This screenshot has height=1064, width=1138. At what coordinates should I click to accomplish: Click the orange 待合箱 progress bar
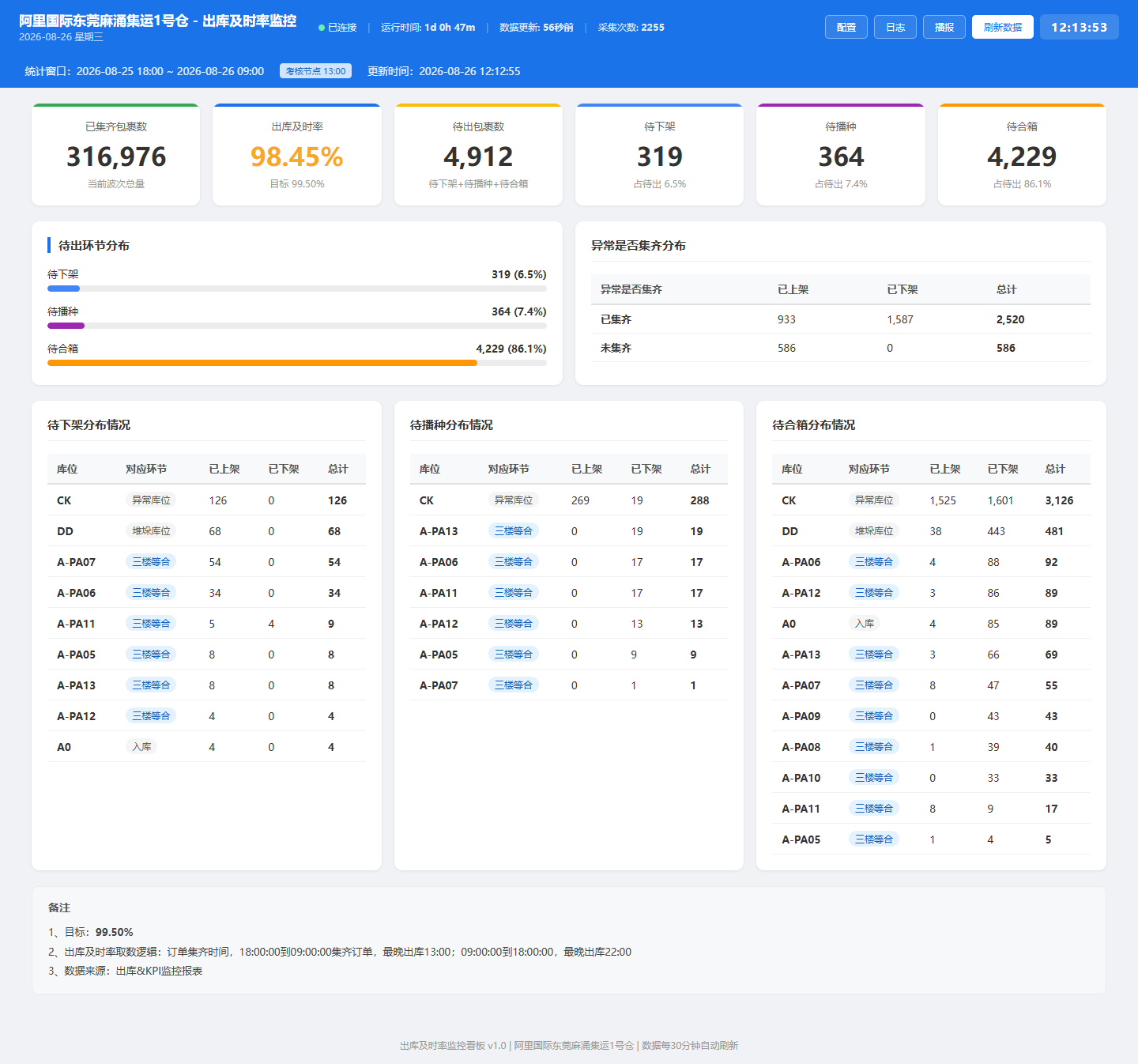(x=297, y=363)
